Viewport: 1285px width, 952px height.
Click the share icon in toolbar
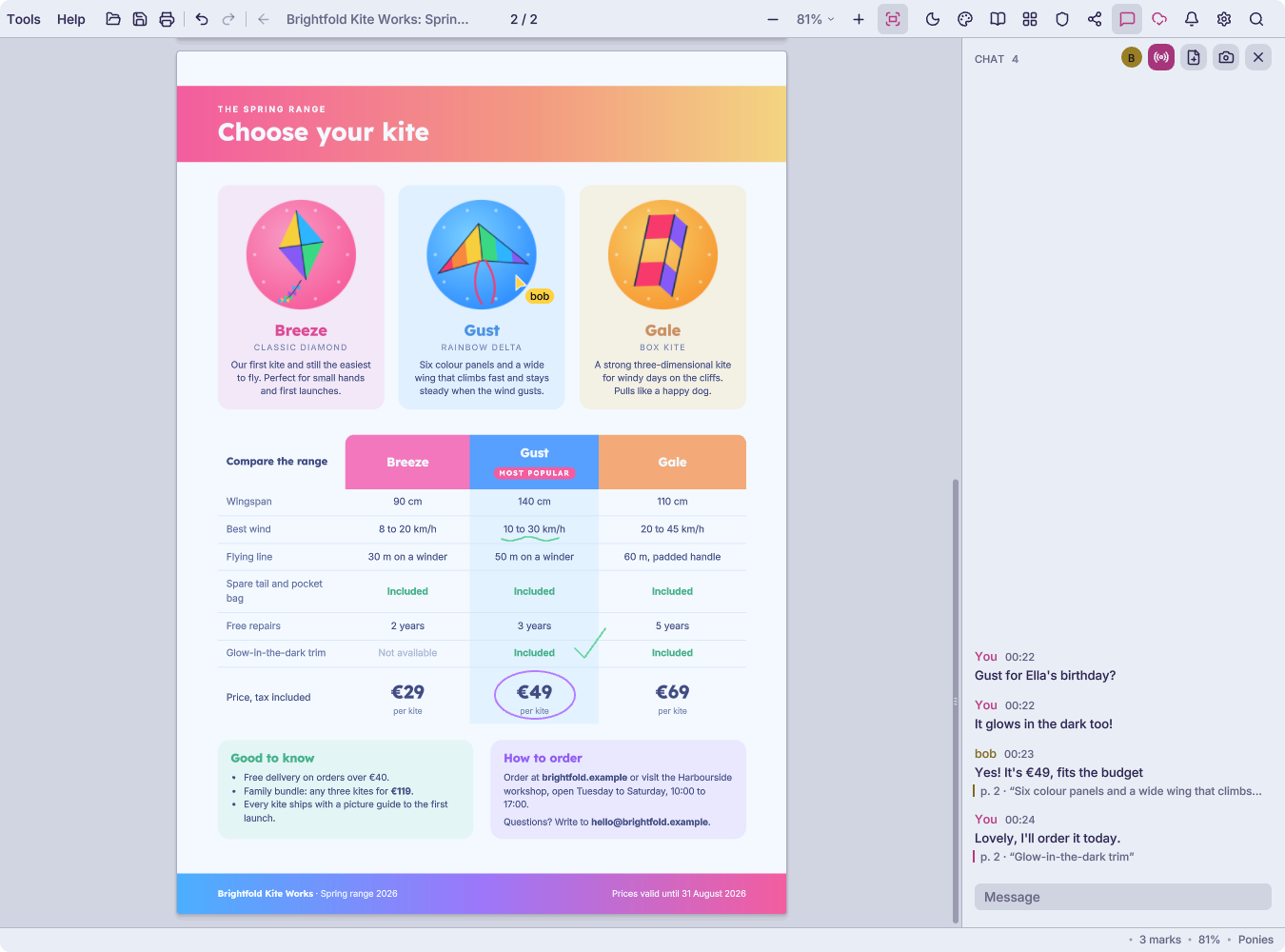click(1095, 19)
